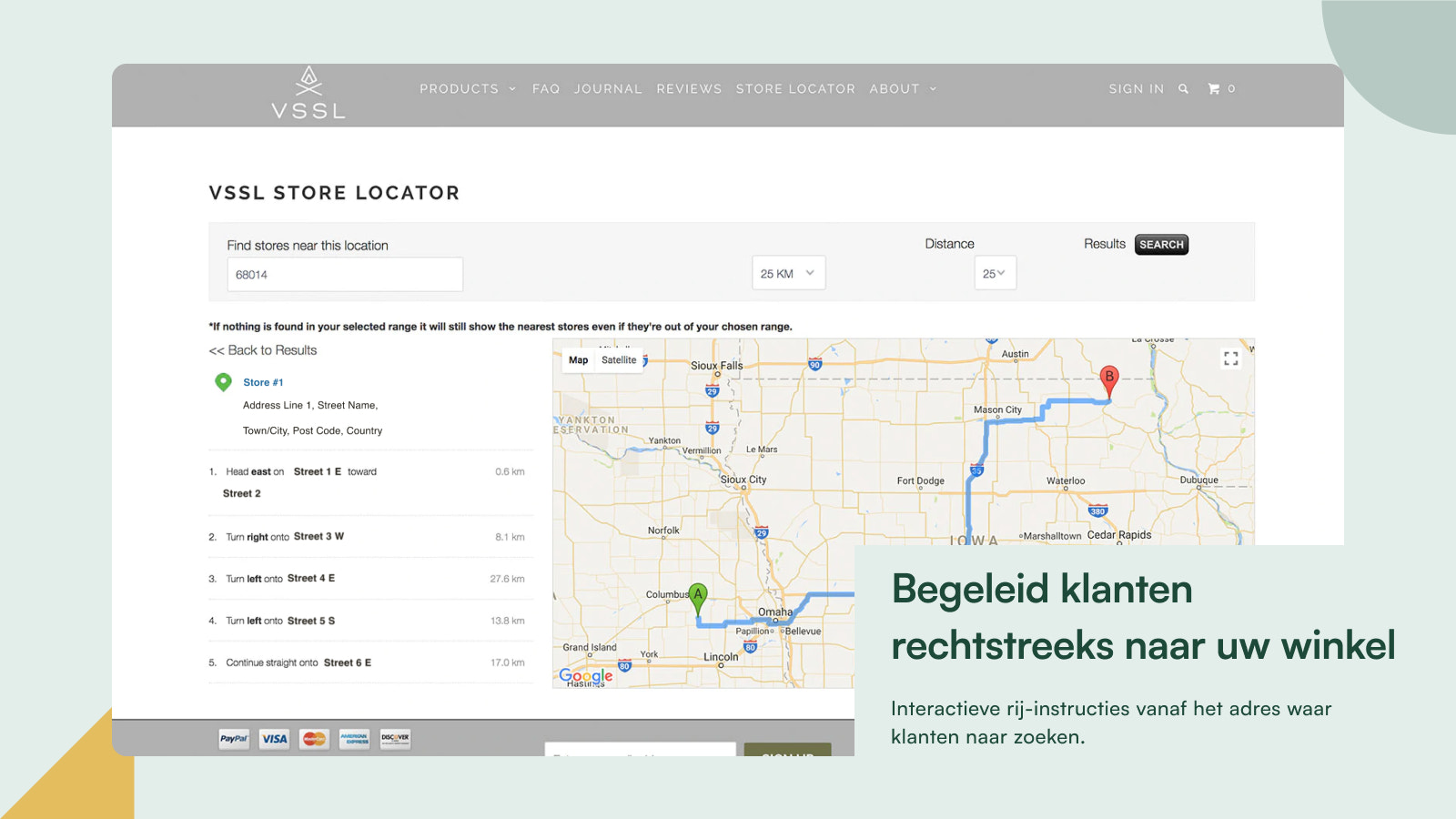Screen dimensions: 1456x819
Task: Open the search magnifier icon in the header
Action: coord(1183,89)
